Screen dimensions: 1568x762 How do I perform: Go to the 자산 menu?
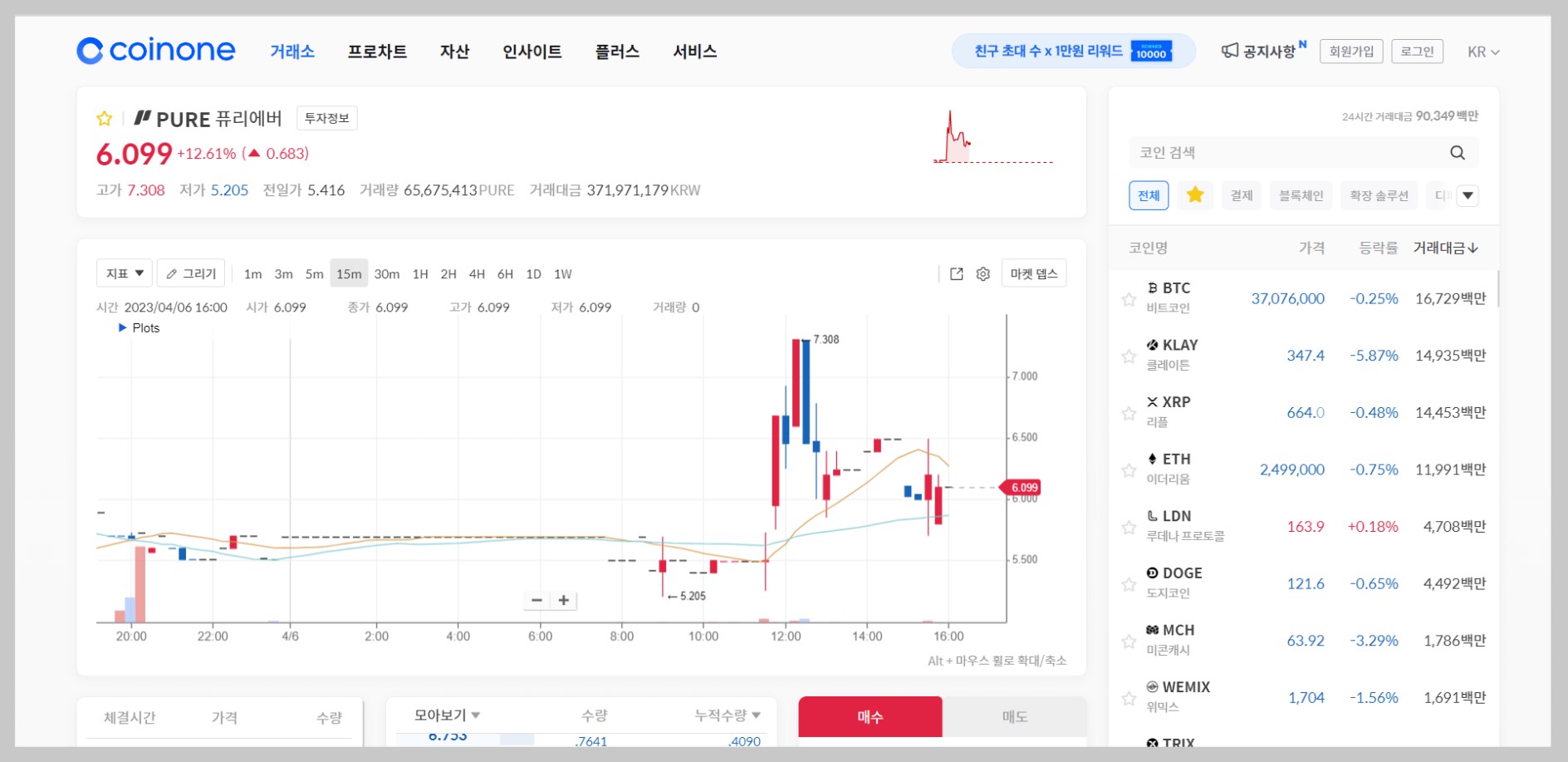(x=454, y=52)
